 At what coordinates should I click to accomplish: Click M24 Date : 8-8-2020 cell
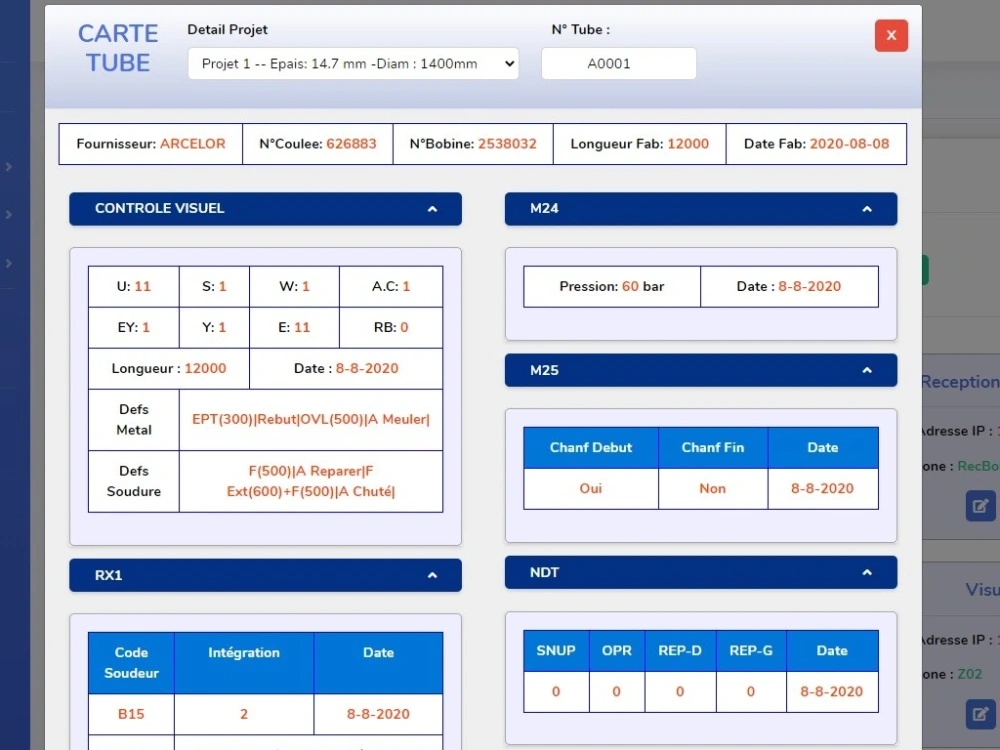point(790,286)
